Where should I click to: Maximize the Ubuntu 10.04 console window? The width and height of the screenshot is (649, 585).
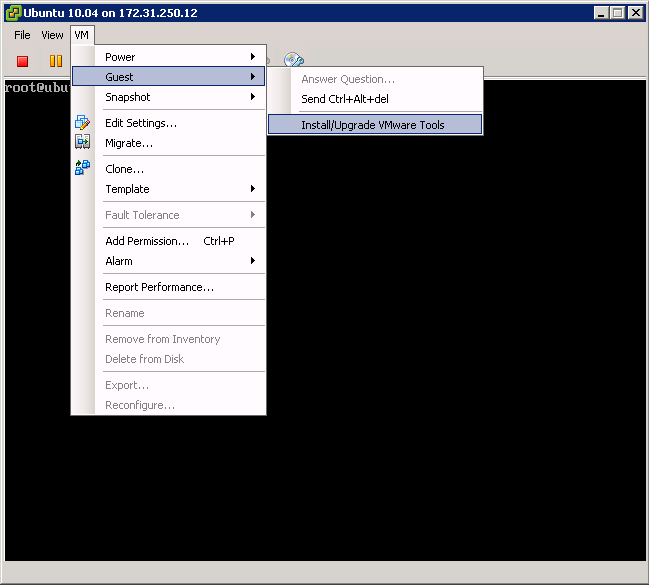tap(618, 13)
